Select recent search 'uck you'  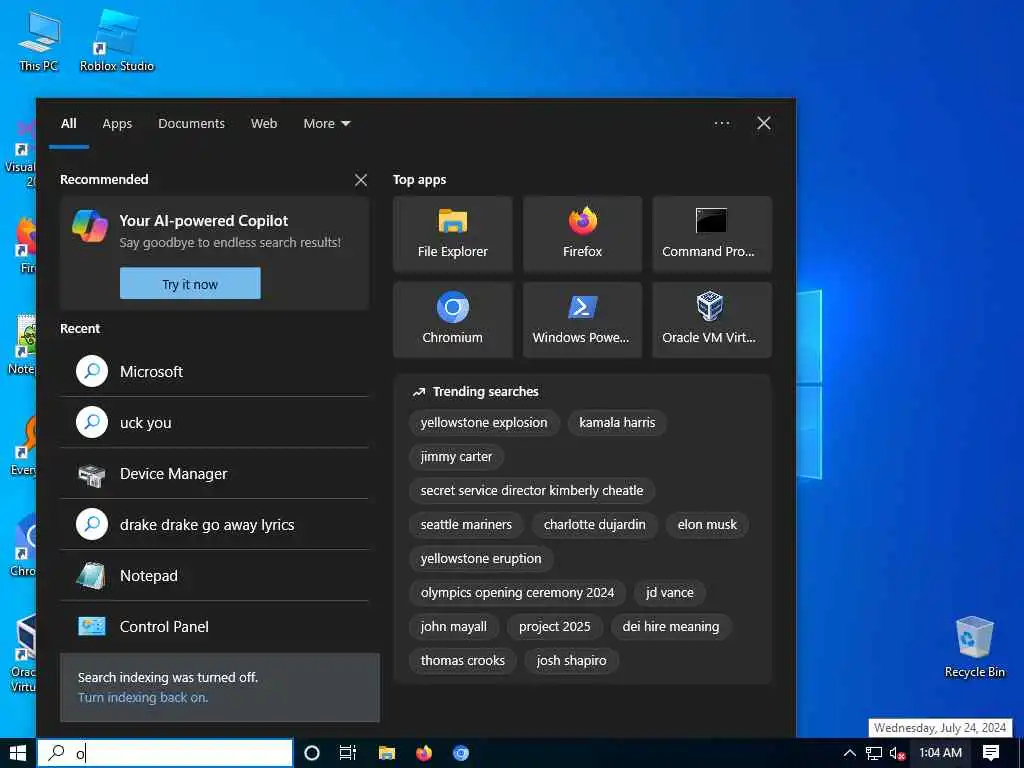click(x=214, y=423)
